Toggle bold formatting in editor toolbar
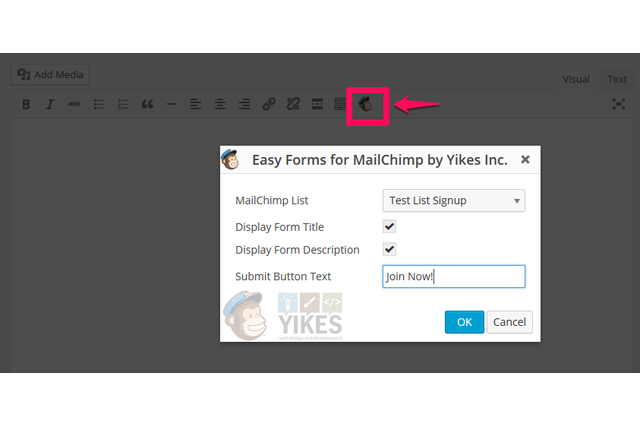Image resolution: width=640 pixels, height=426 pixels. tap(26, 104)
